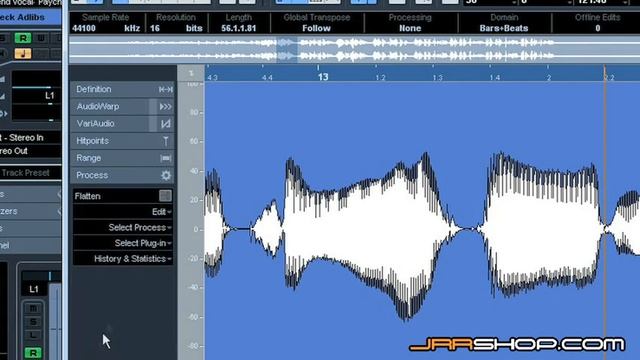Open the Track Preset selector

tap(31, 173)
